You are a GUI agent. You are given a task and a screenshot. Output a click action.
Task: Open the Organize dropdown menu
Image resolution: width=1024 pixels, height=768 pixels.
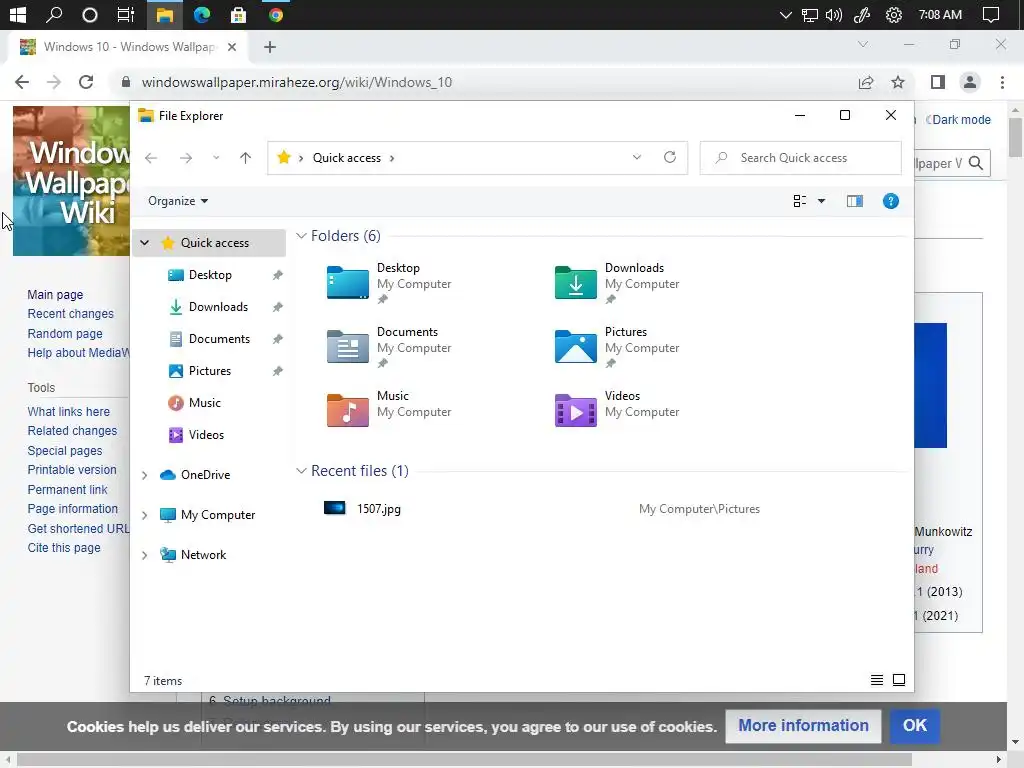[178, 201]
